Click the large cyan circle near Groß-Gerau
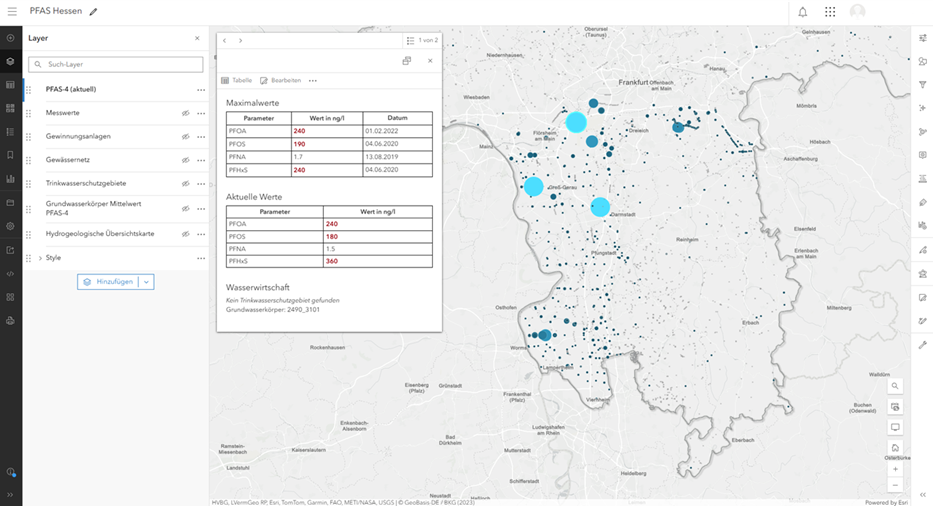 point(534,186)
